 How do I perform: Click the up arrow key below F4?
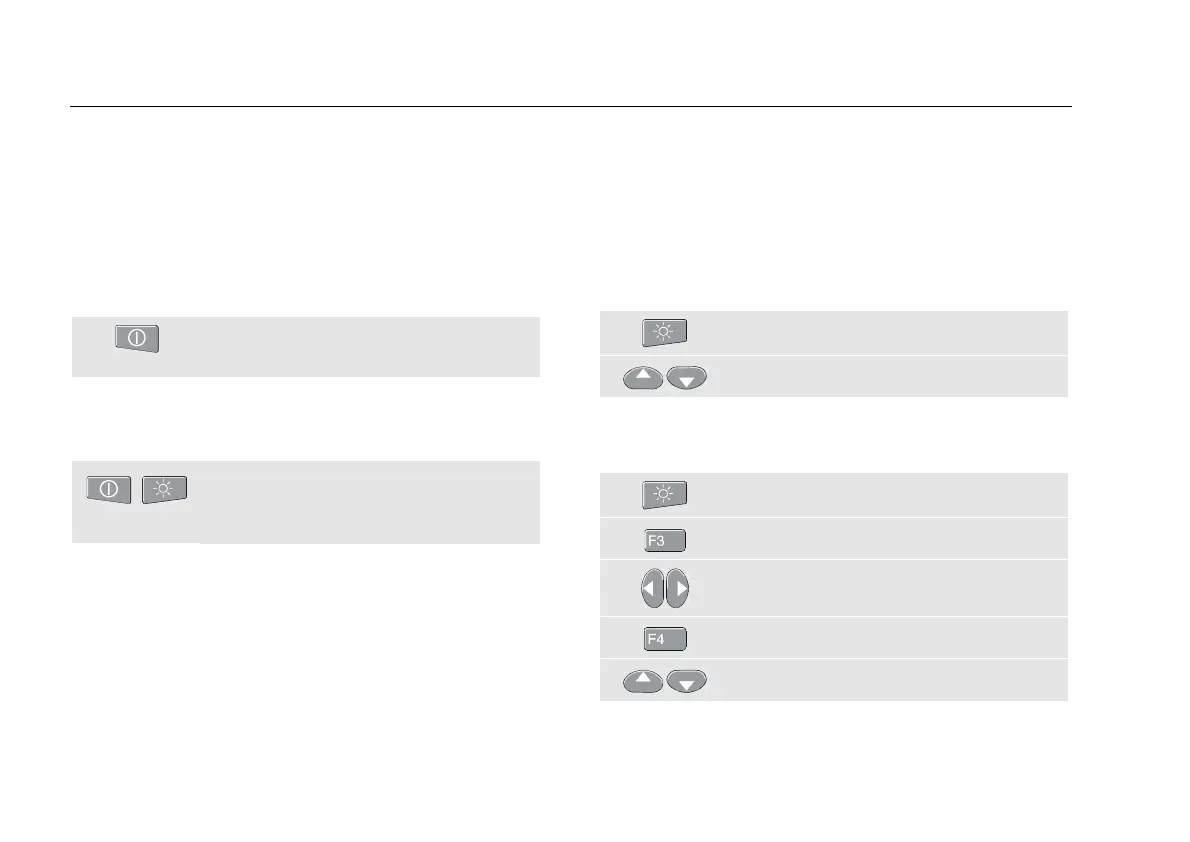[643, 681]
